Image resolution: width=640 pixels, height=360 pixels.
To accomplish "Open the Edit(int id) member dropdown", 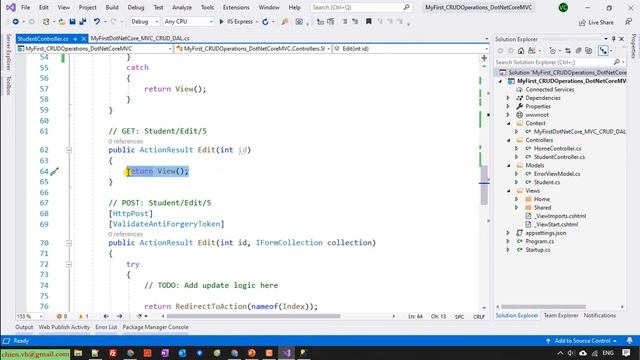I will tap(411, 49).
